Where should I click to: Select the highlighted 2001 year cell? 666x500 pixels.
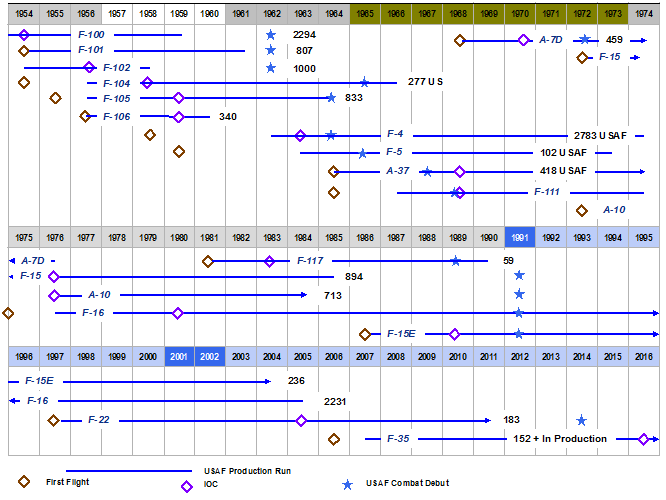(179, 356)
